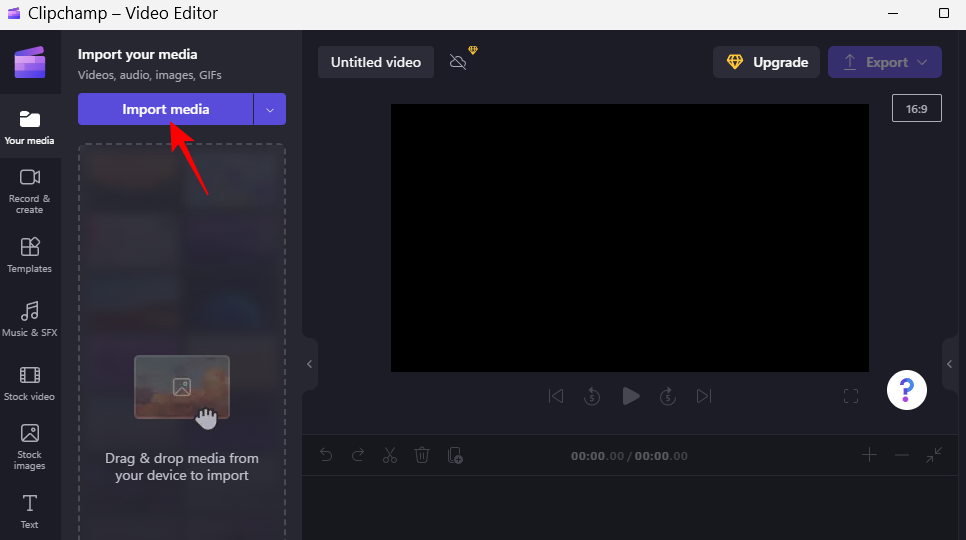Open the help question mark button
Viewport: 966px width, 540px height.
pyautogui.click(x=907, y=389)
